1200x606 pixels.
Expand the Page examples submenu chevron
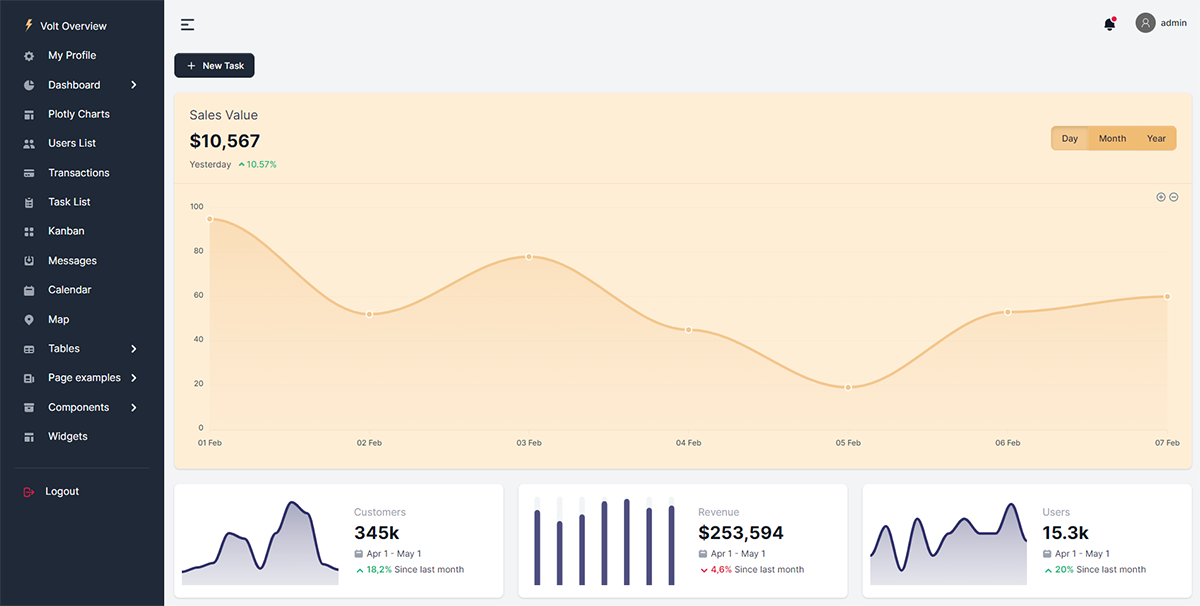134,378
